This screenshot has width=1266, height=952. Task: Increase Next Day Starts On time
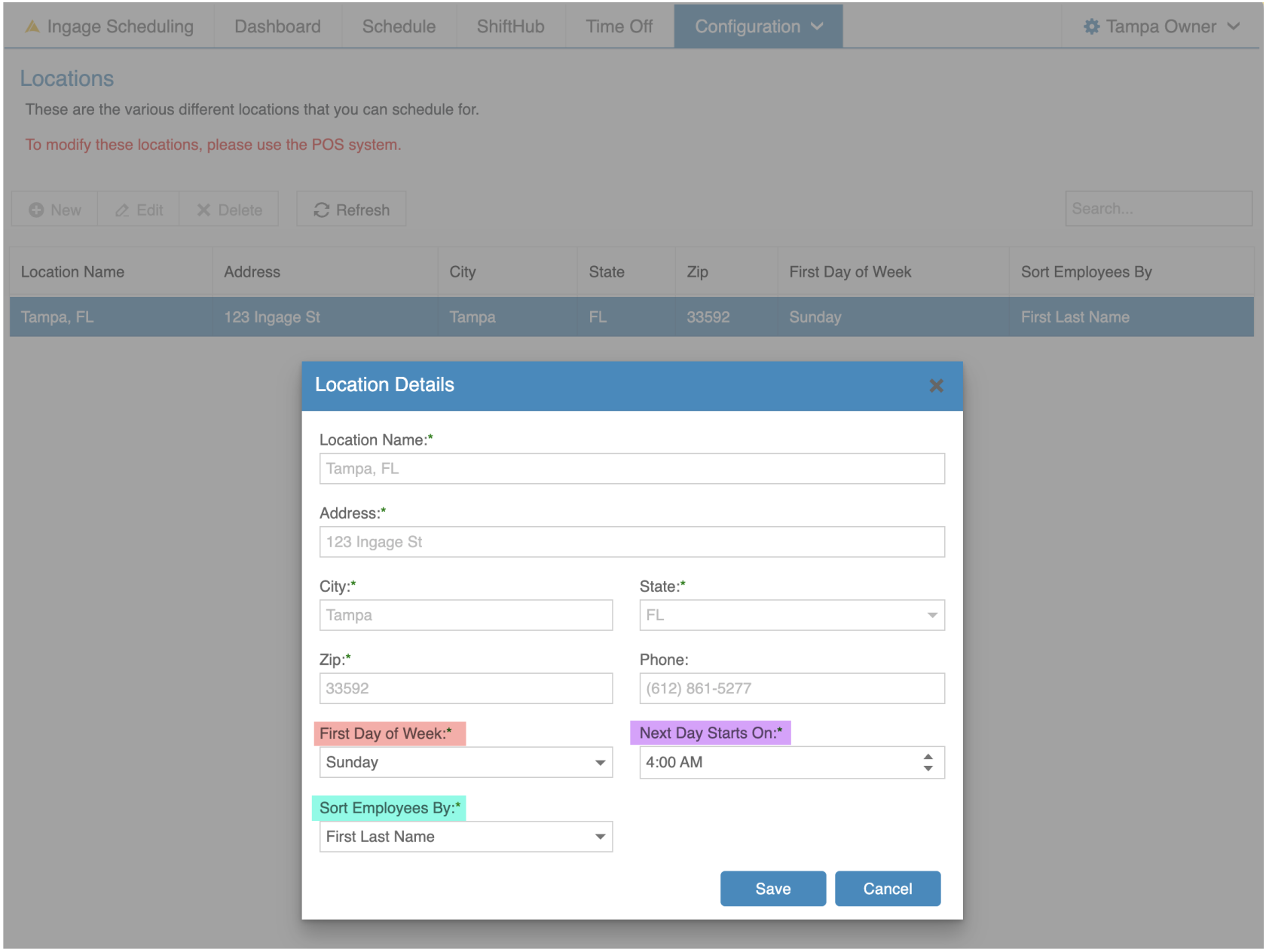pos(928,756)
